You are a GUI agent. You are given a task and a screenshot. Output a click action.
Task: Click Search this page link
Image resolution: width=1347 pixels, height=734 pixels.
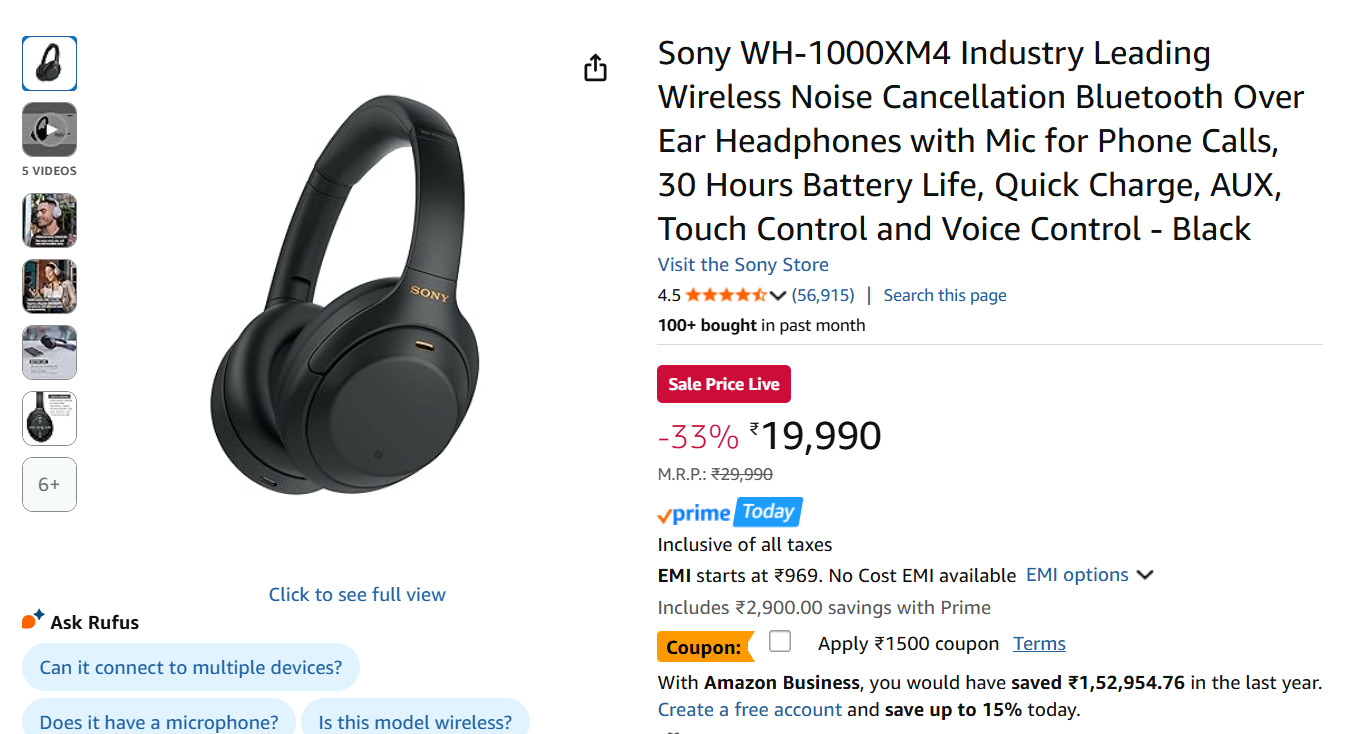pos(945,295)
